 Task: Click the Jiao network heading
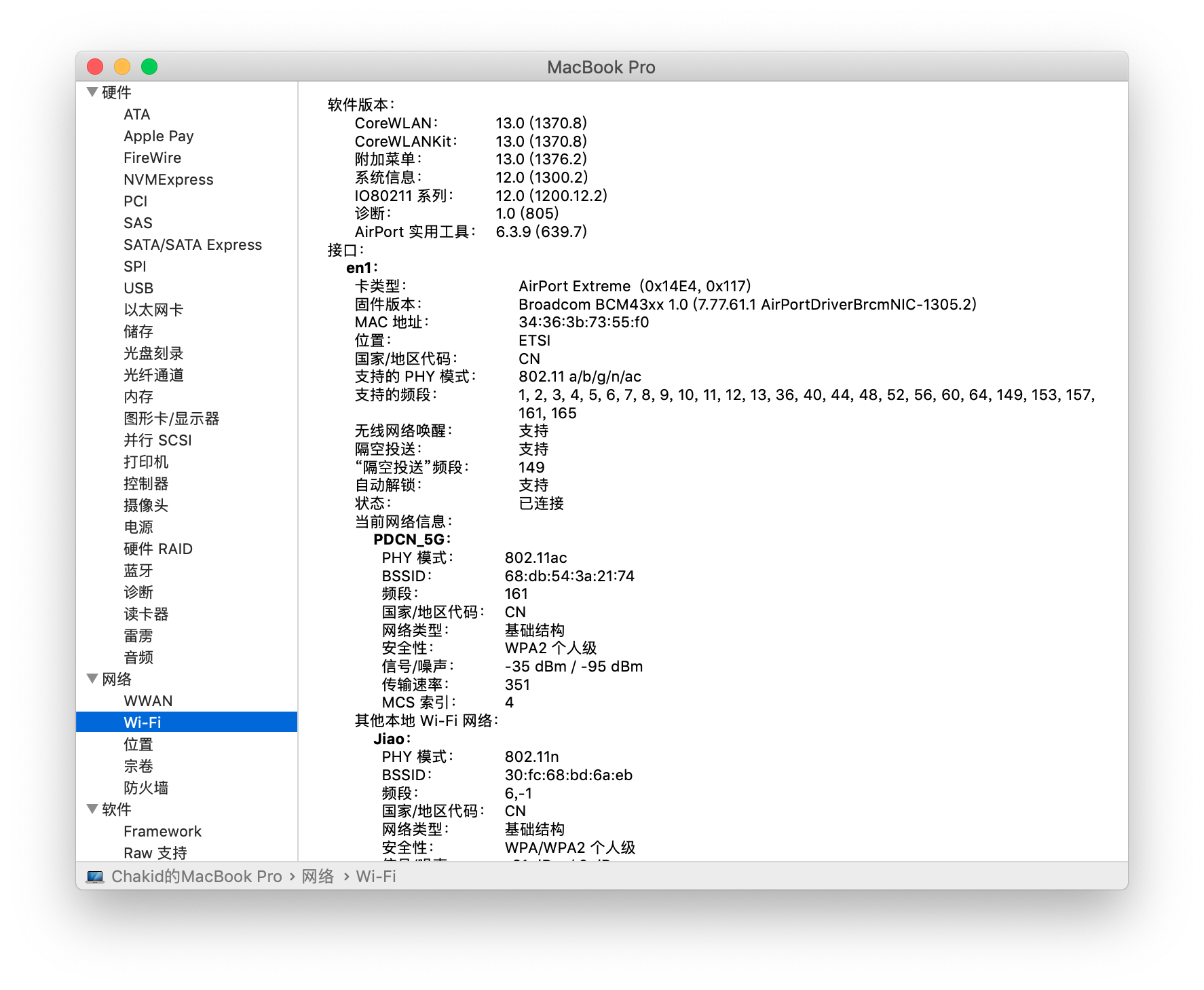(x=392, y=739)
